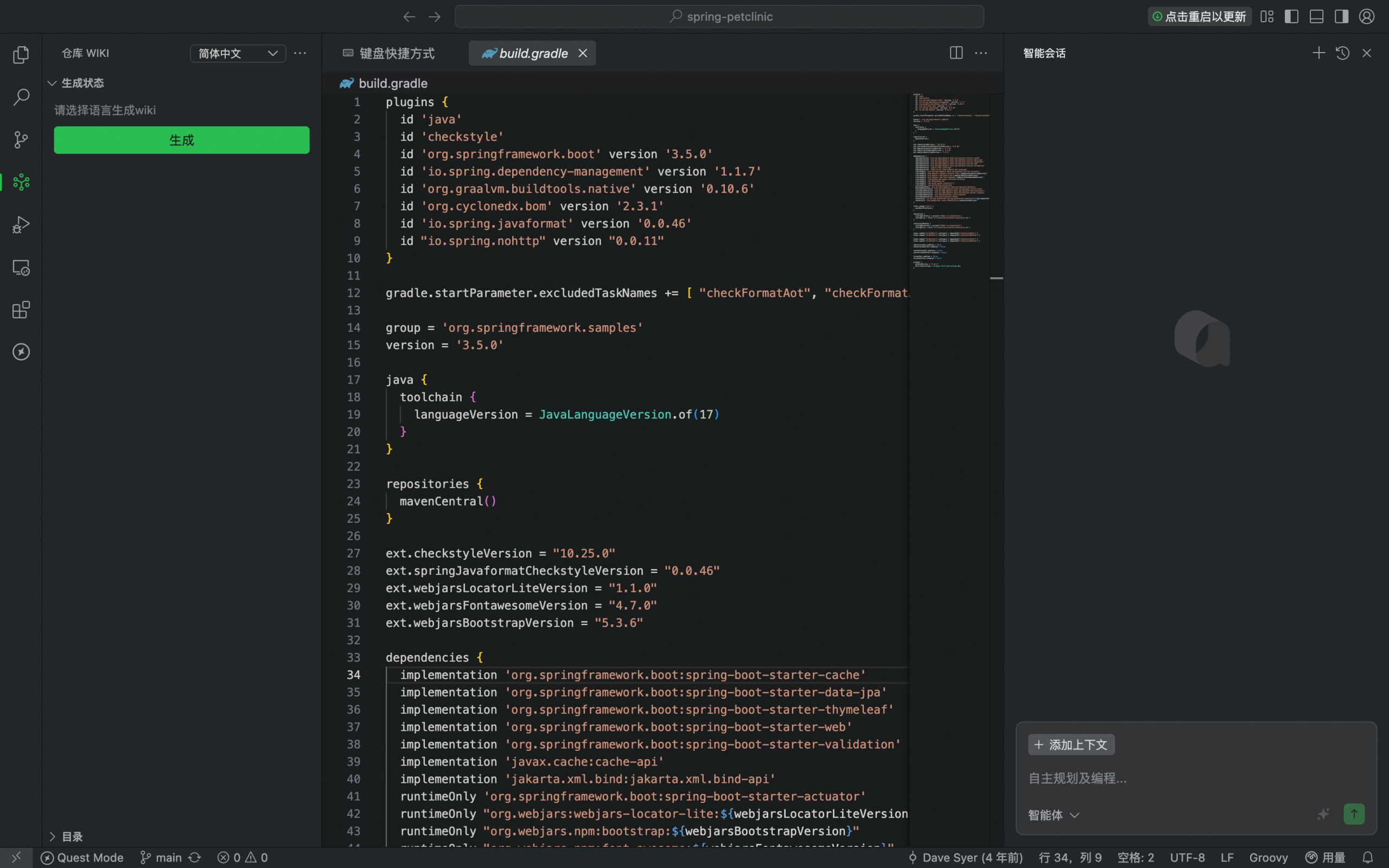1389x868 pixels.
Task: Open the Explorer files icon in activity bar
Action: pos(21,55)
